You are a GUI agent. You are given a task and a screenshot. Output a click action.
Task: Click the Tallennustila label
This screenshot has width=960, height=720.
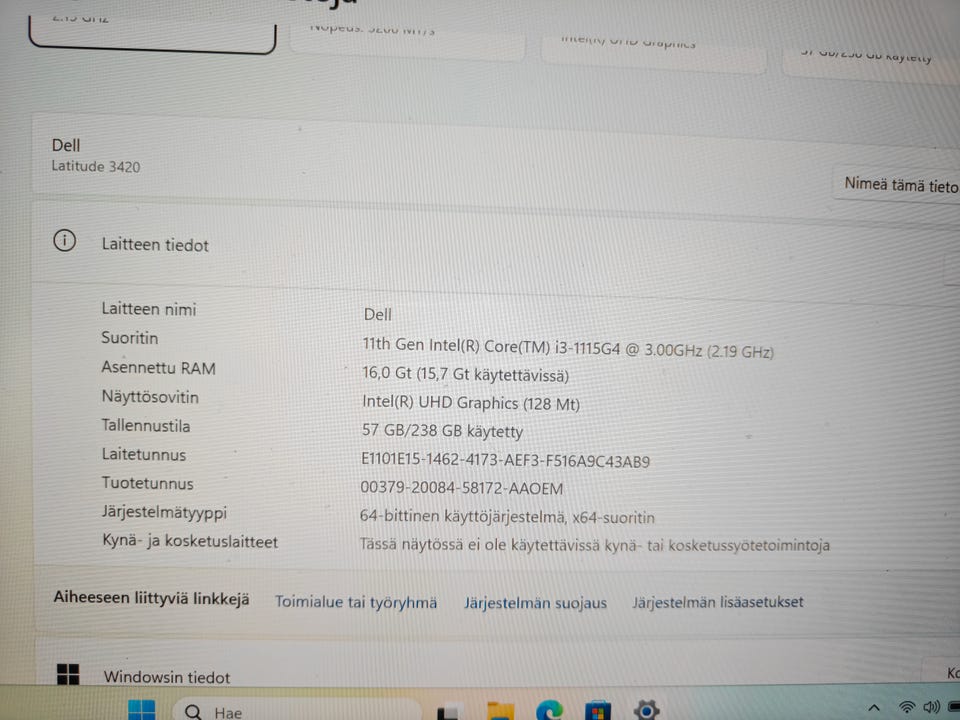tap(146, 426)
